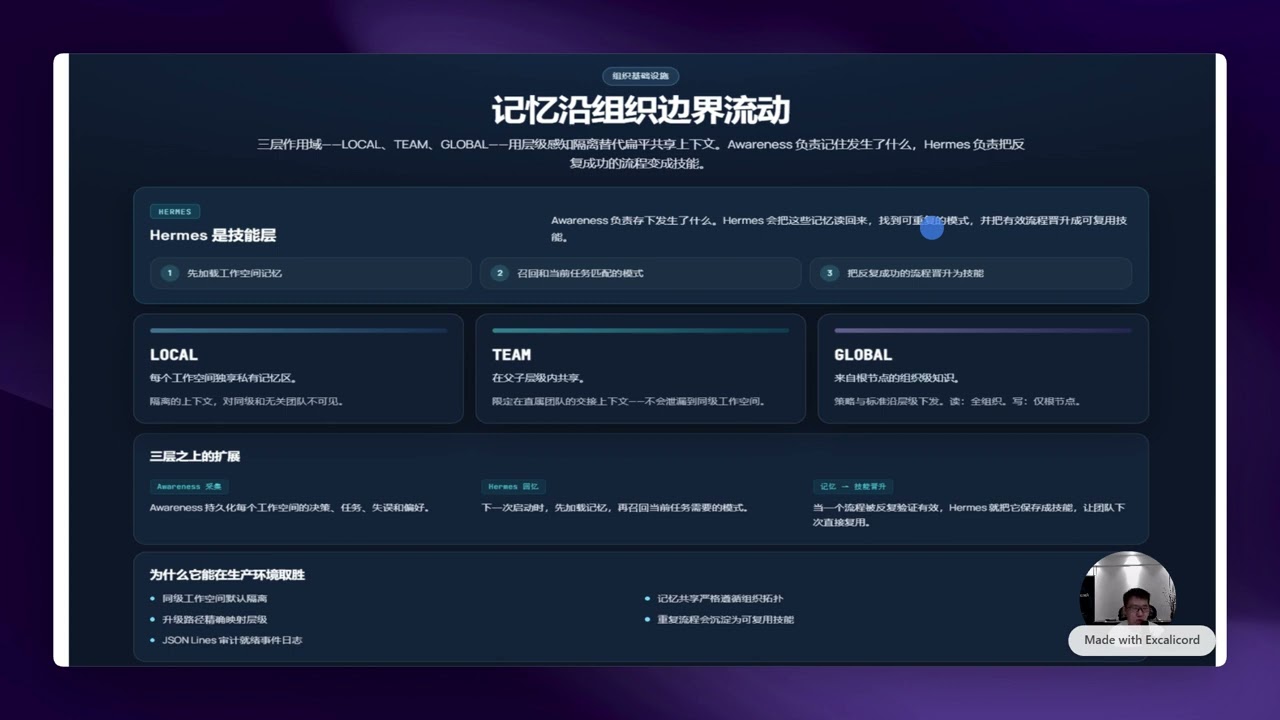The image size is (1280, 720).
Task: Click step badge number 1 circle
Action: click(x=169, y=273)
